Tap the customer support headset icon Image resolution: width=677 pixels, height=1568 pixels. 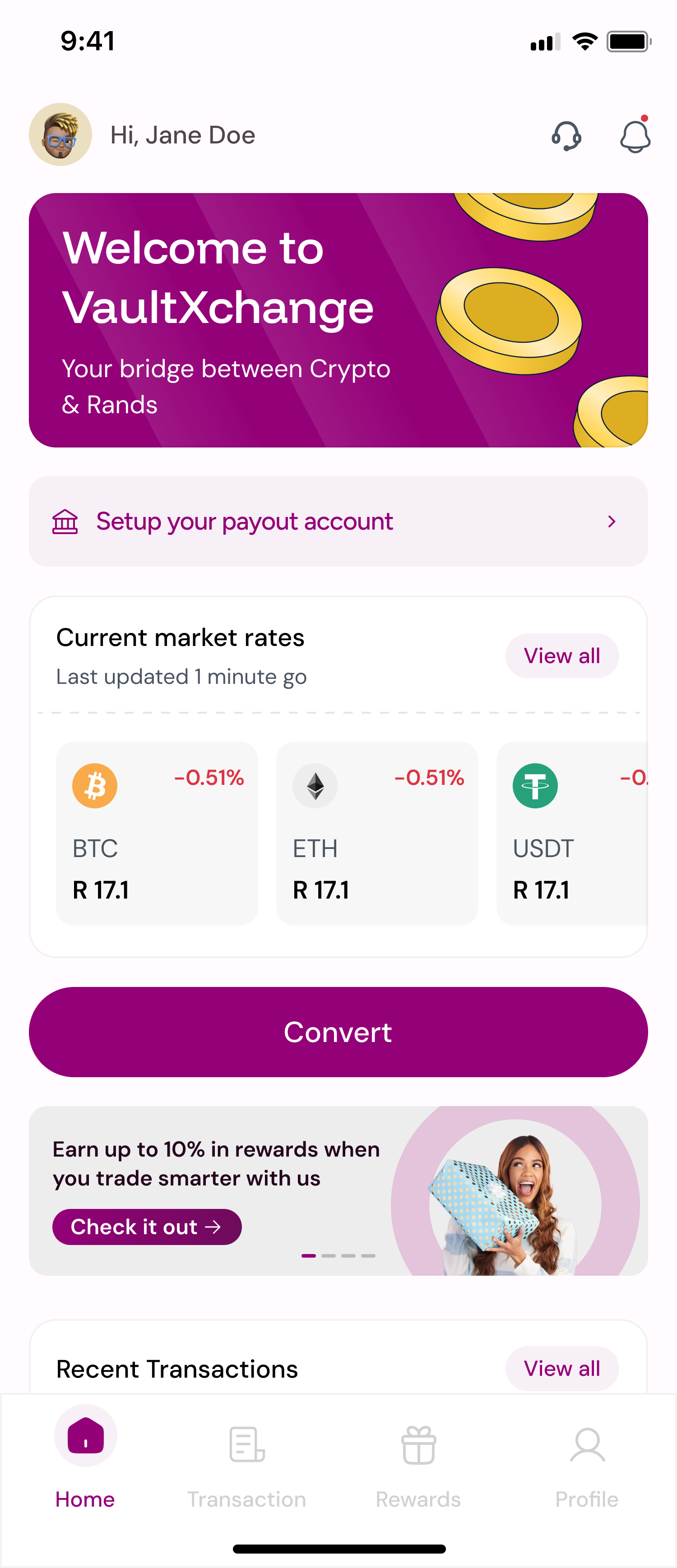click(566, 136)
